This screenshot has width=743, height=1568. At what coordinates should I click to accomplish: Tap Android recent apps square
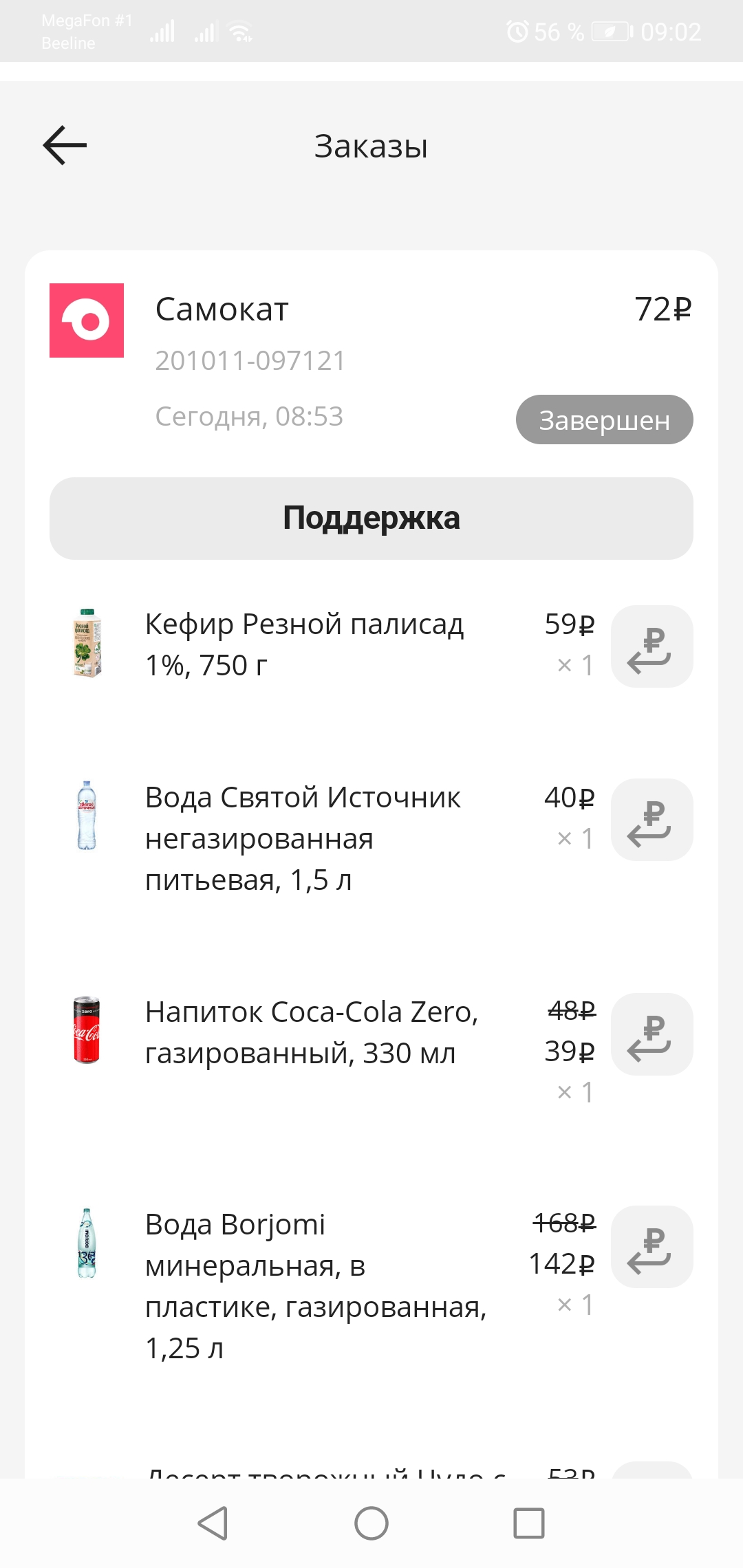[529, 1523]
